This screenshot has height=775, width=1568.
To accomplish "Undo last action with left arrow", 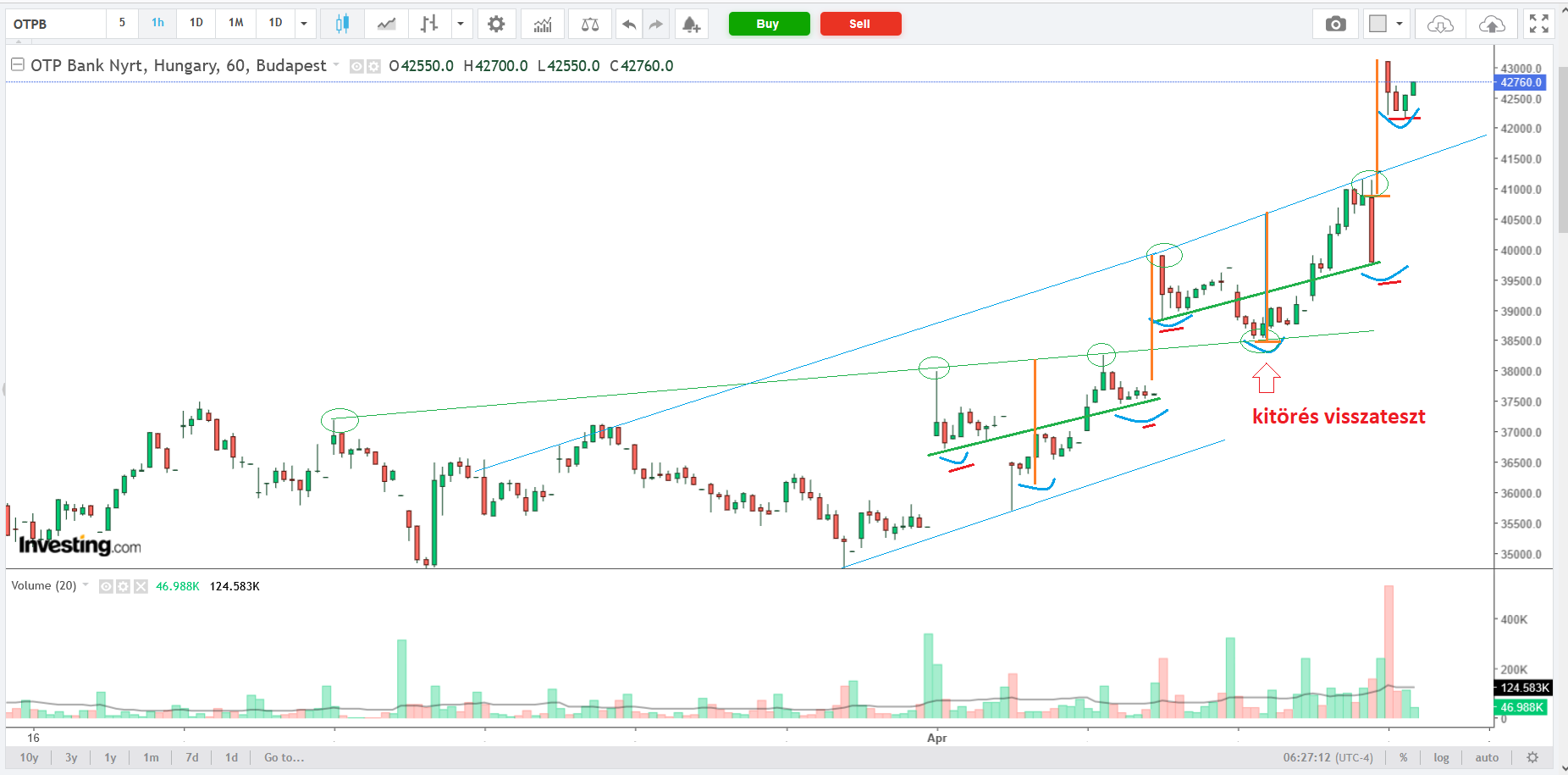I will coord(629,24).
